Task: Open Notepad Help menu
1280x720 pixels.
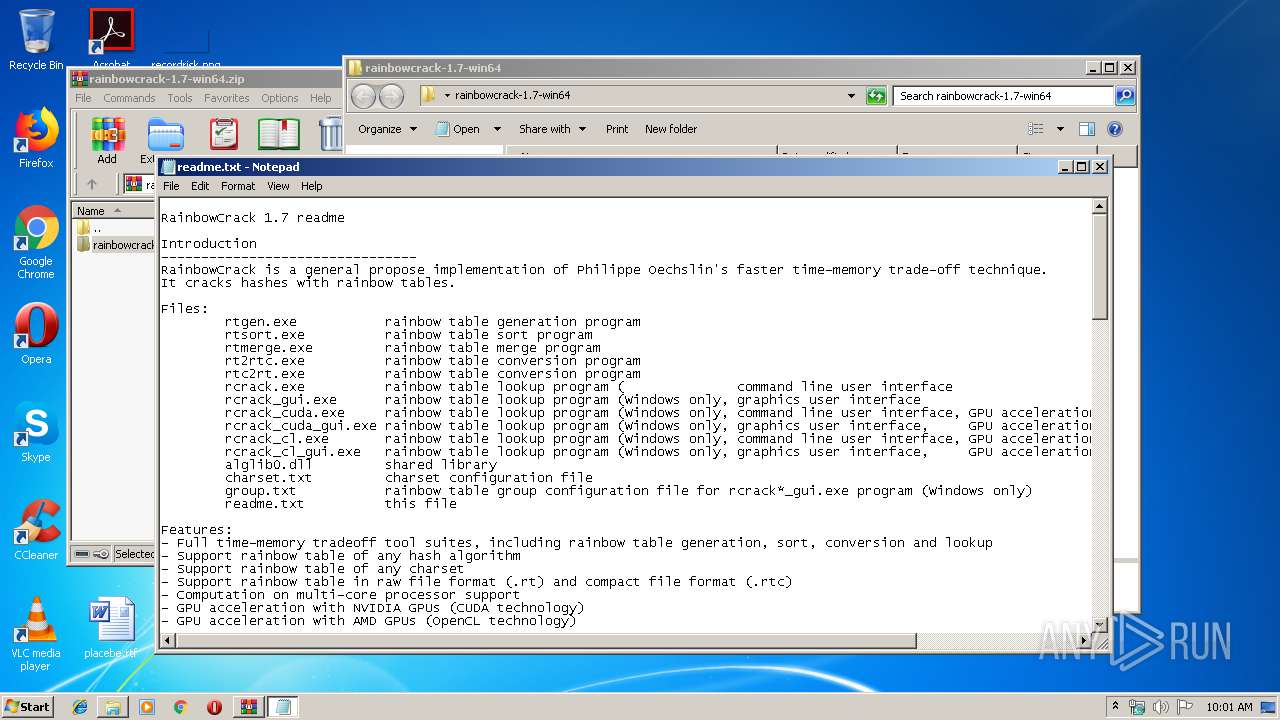Action: coord(312,186)
